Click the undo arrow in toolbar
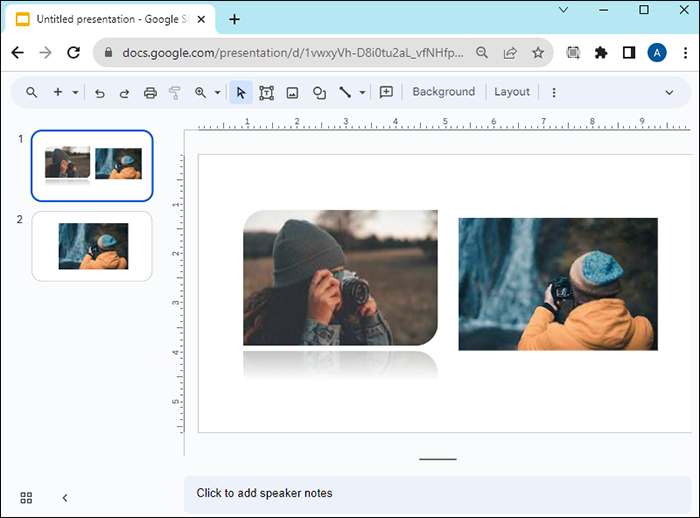700x518 pixels. click(x=99, y=92)
